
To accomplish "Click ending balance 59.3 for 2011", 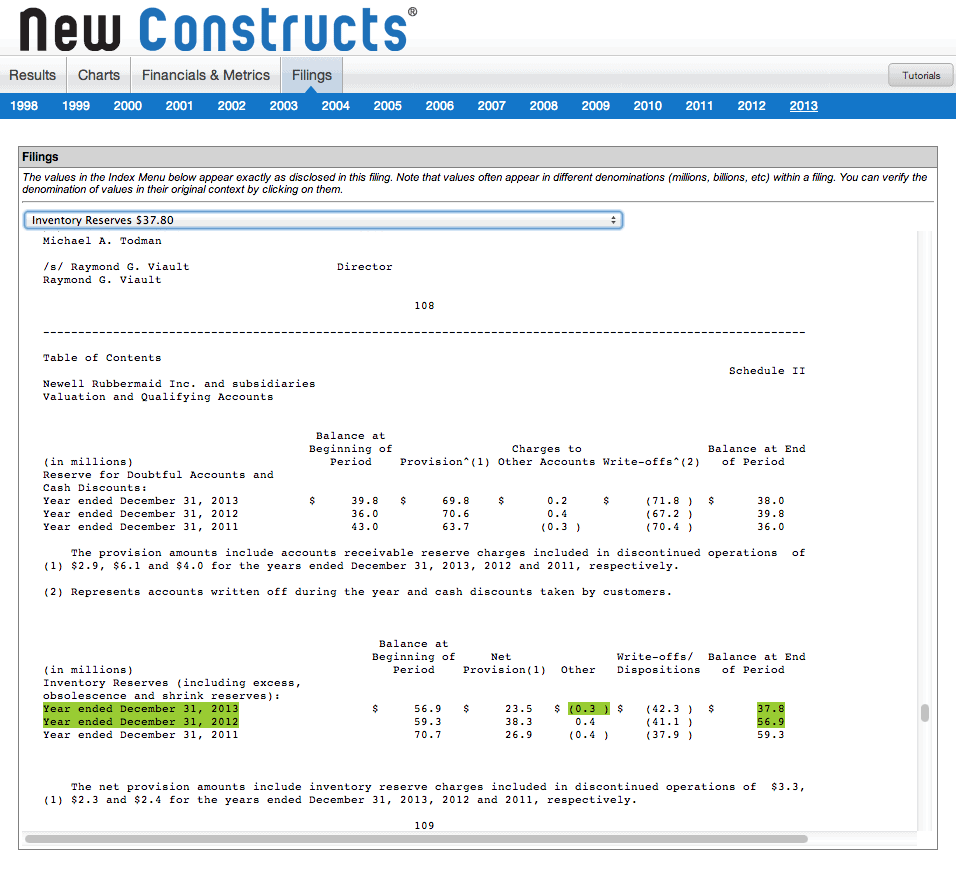I will click(x=771, y=735).
